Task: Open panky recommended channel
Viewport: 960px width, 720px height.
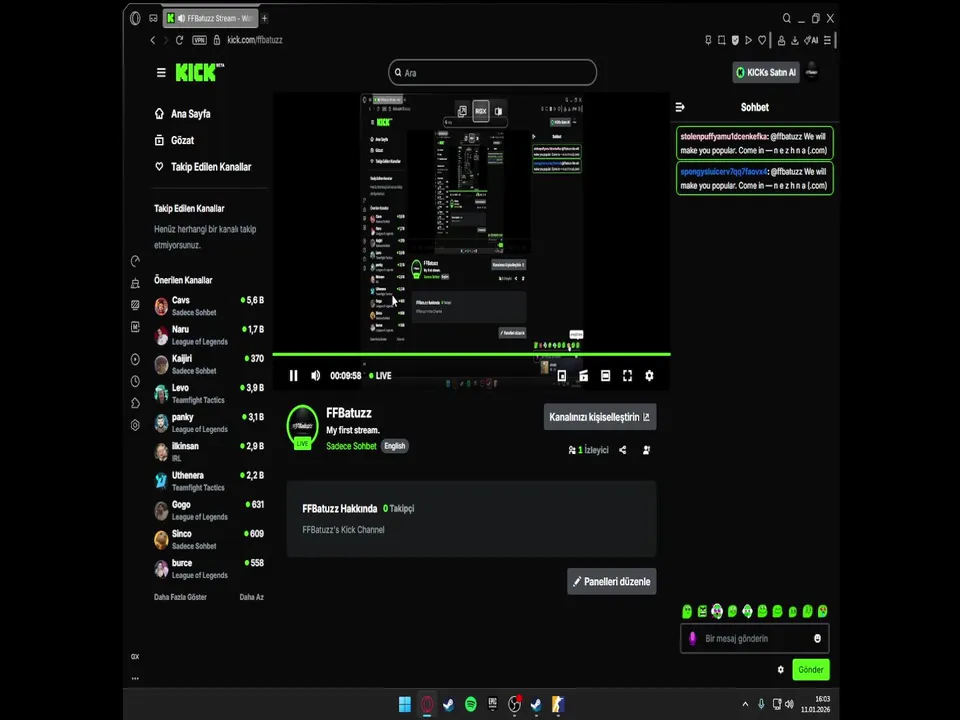Action: tap(209, 423)
